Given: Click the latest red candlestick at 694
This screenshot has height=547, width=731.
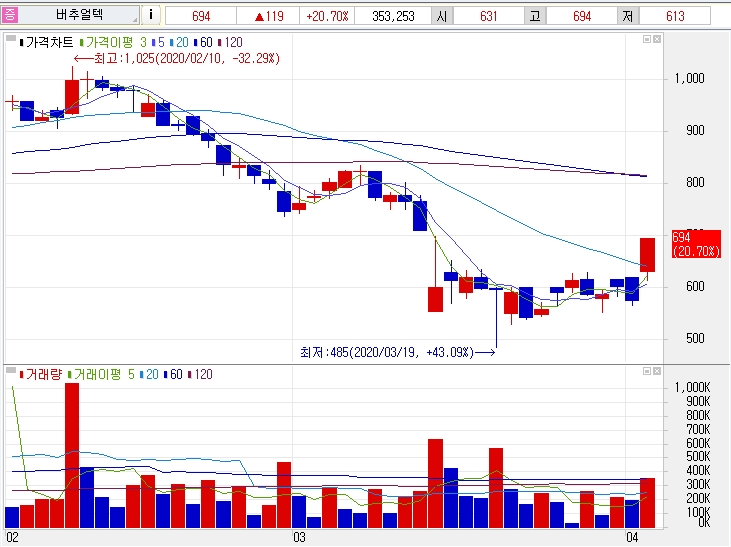Looking at the screenshot, I should click(647, 255).
